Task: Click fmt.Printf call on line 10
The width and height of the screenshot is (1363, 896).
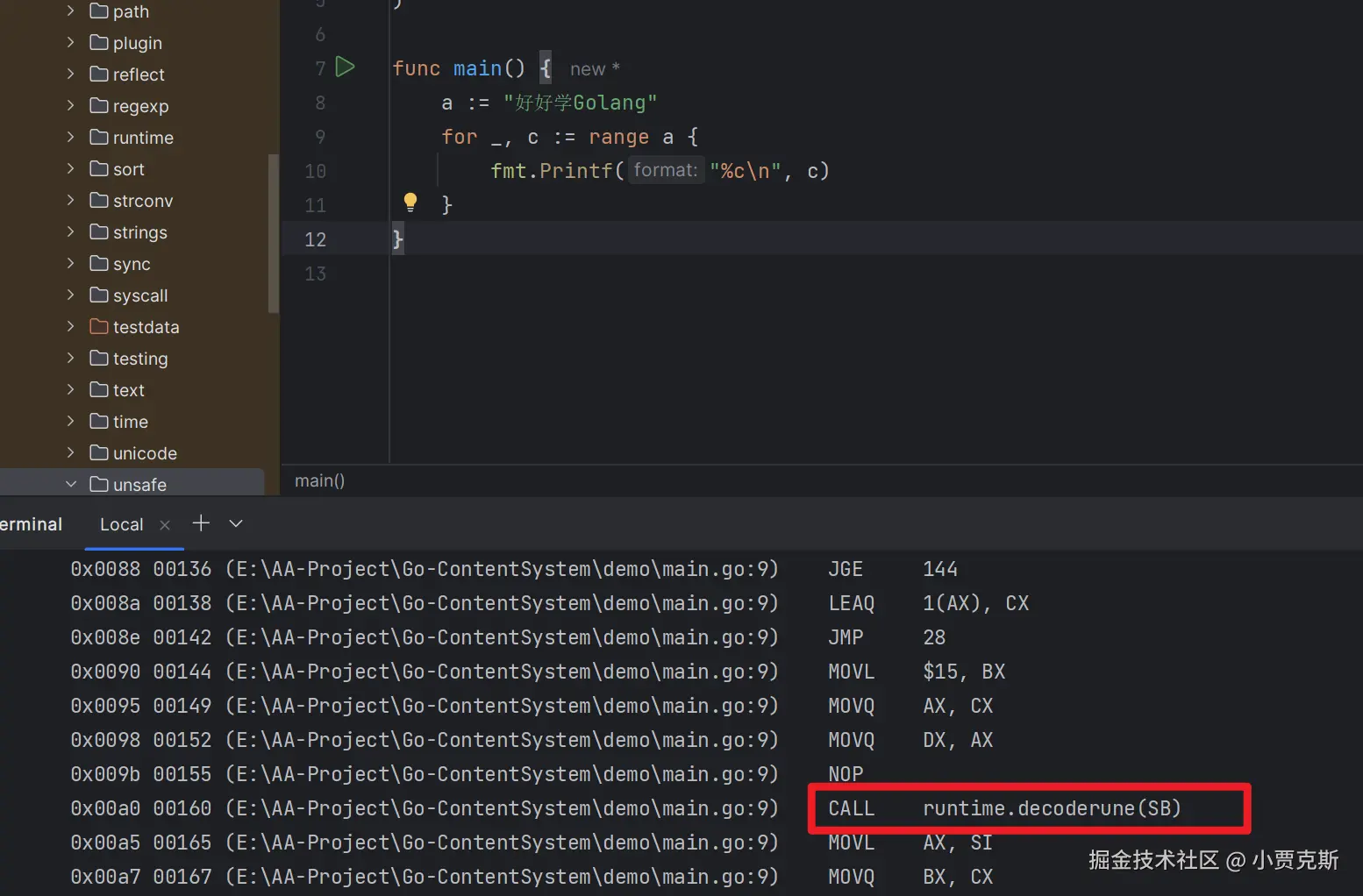Action: (551, 171)
